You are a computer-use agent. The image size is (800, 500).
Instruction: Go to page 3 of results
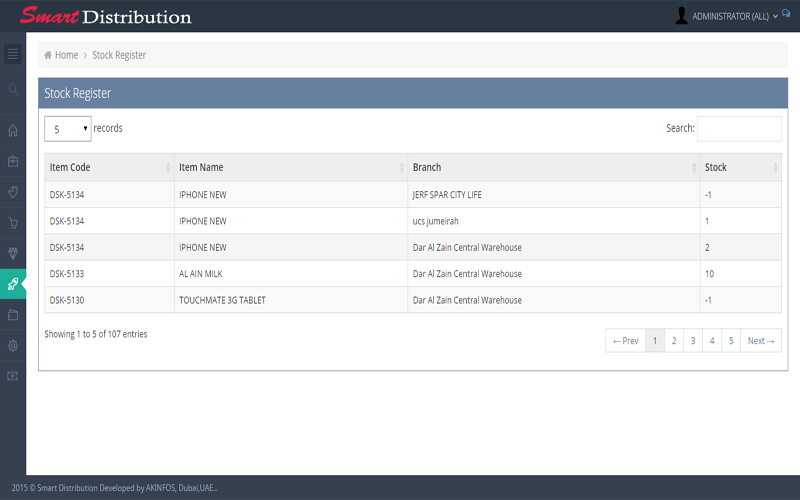pos(693,341)
